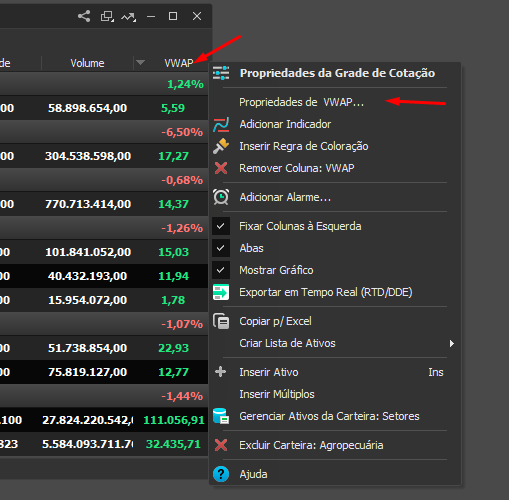
Task: Select volume cell 101.841.052,00
Action: (88, 252)
